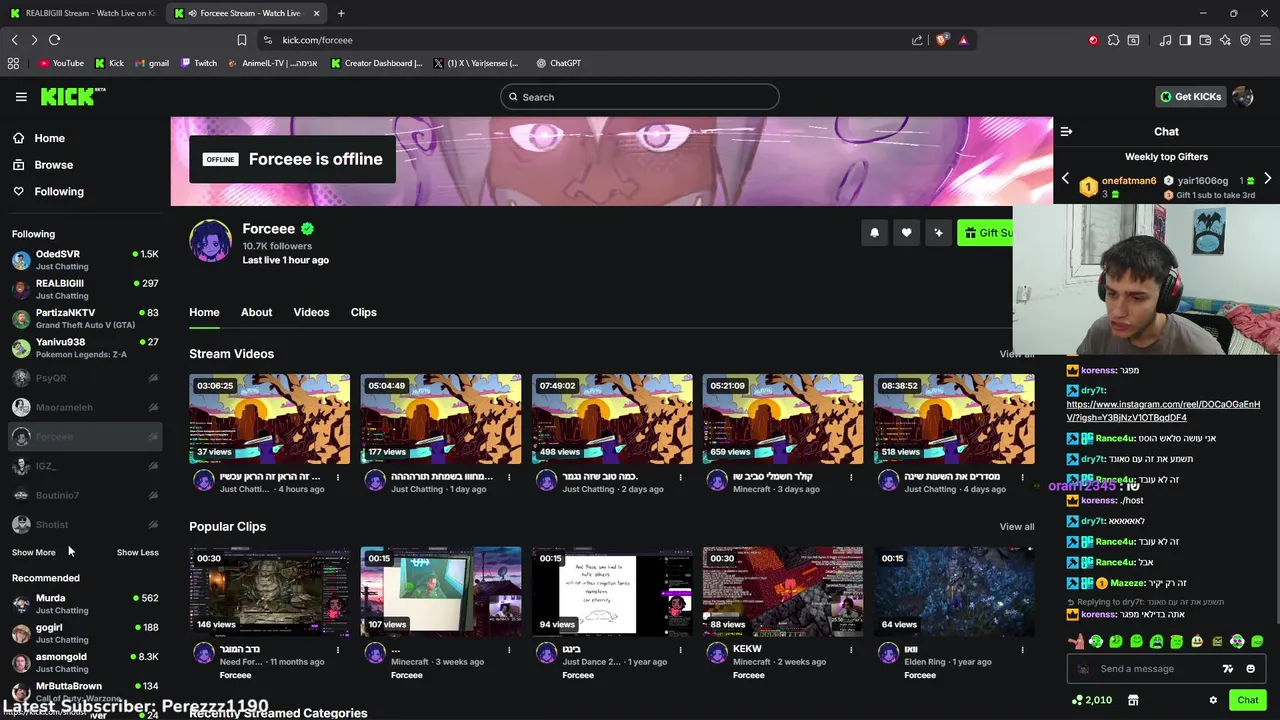Click Show More under Following
This screenshot has width=1280, height=720.
click(34, 553)
